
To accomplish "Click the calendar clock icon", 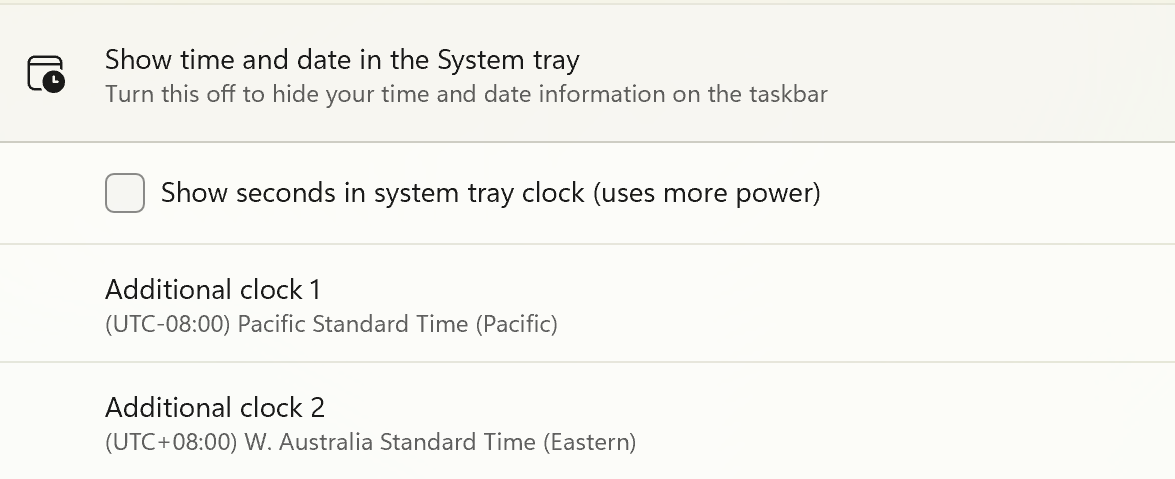I will (x=46, y=75).
